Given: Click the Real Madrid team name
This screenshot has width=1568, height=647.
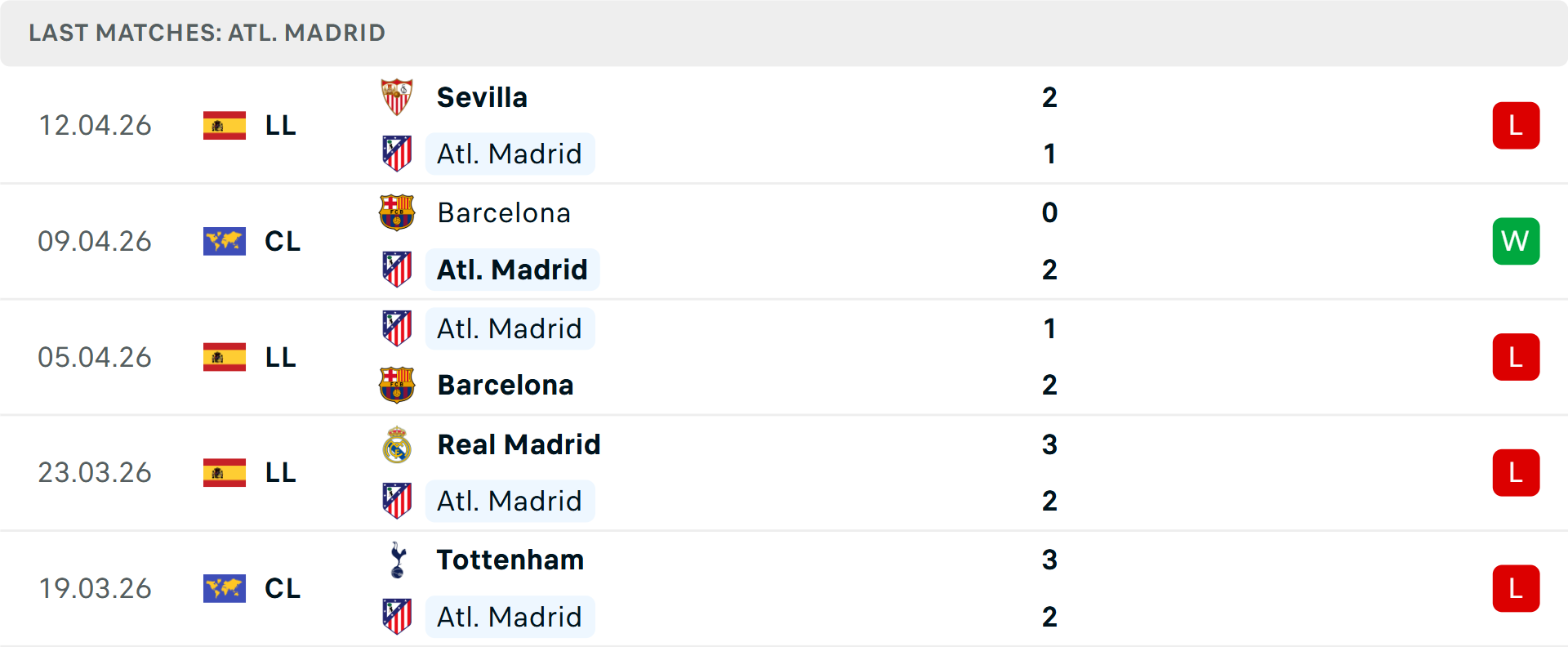Looking at the screenshot, I should tap(518, 444).
